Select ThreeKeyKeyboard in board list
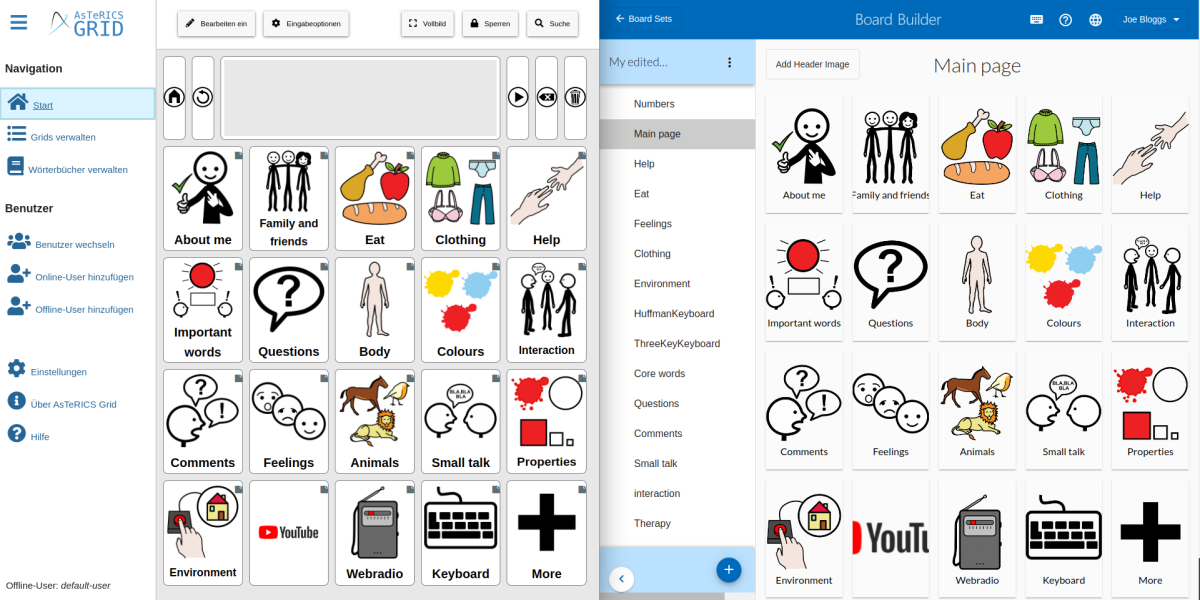The image size is (1200, 600). [678, 344]
